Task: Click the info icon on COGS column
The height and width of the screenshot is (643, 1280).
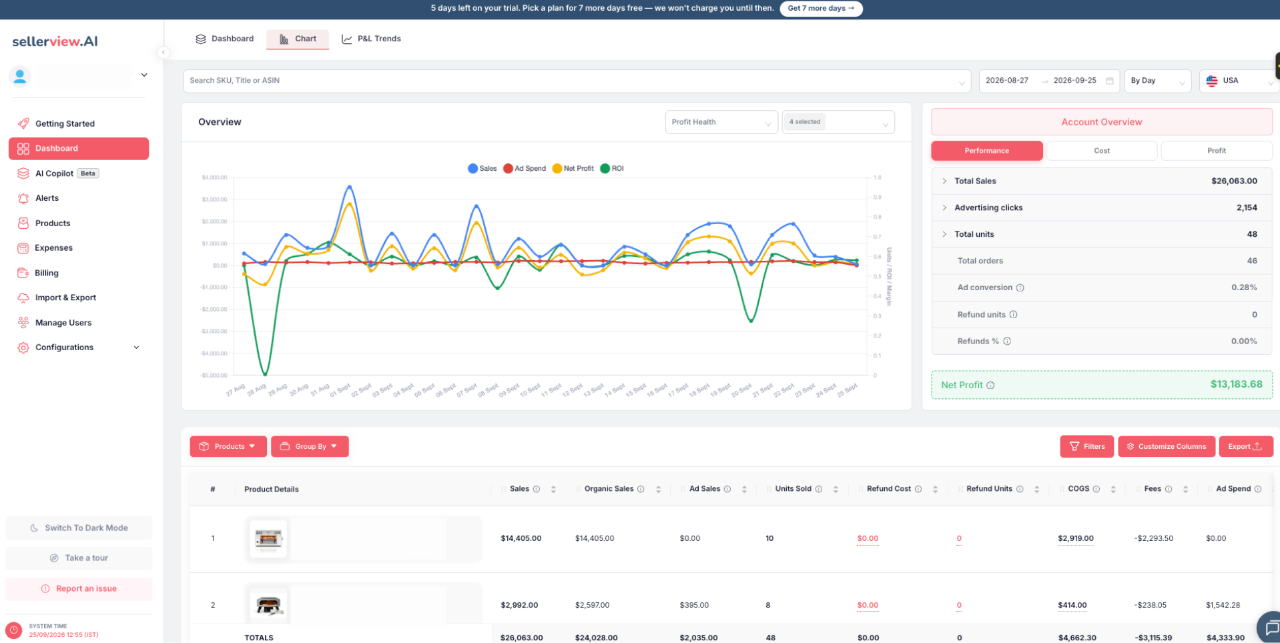Action: click(x=1097, y=489)
